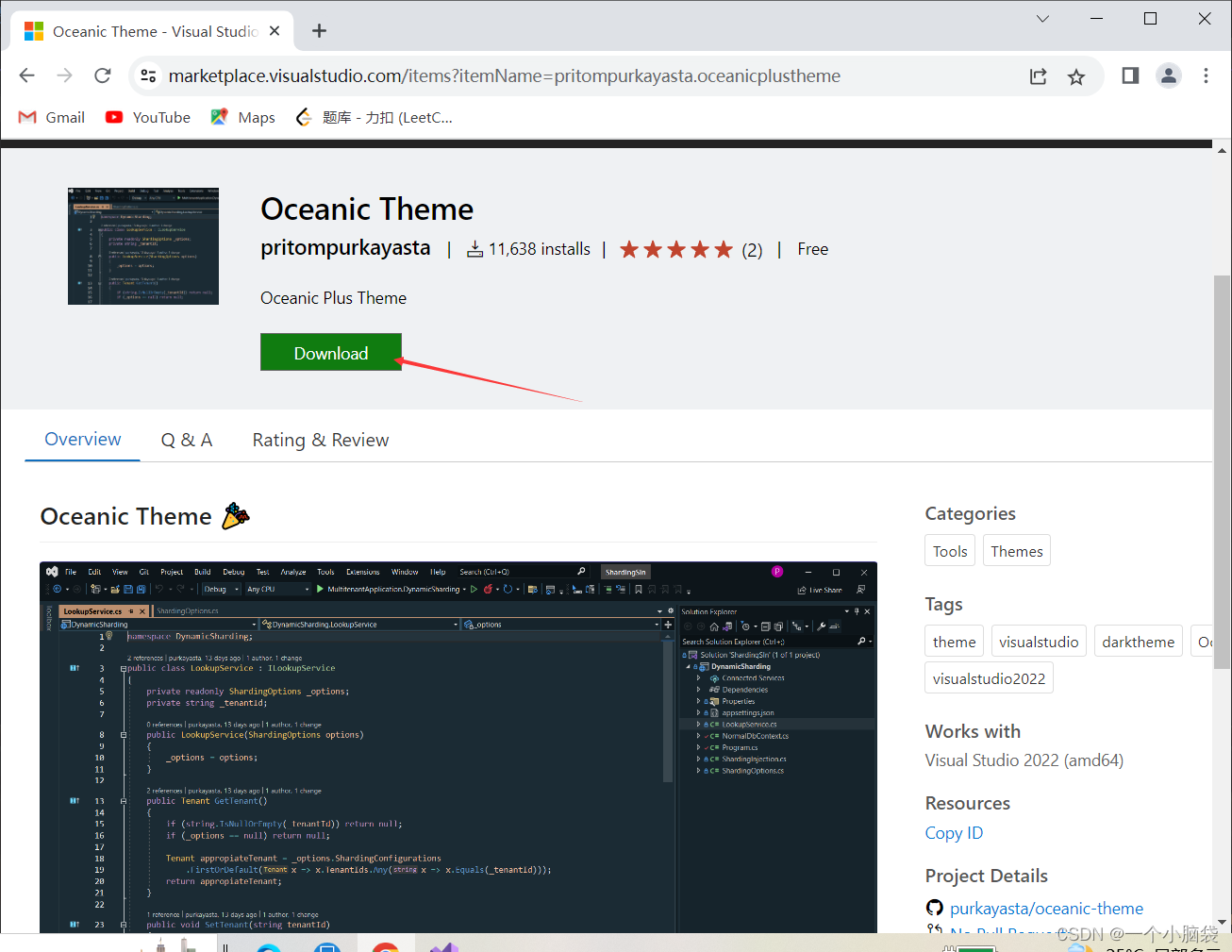Toggle browser side panel
This screenshot has height=952, width=1232.
coord(1130,75)
